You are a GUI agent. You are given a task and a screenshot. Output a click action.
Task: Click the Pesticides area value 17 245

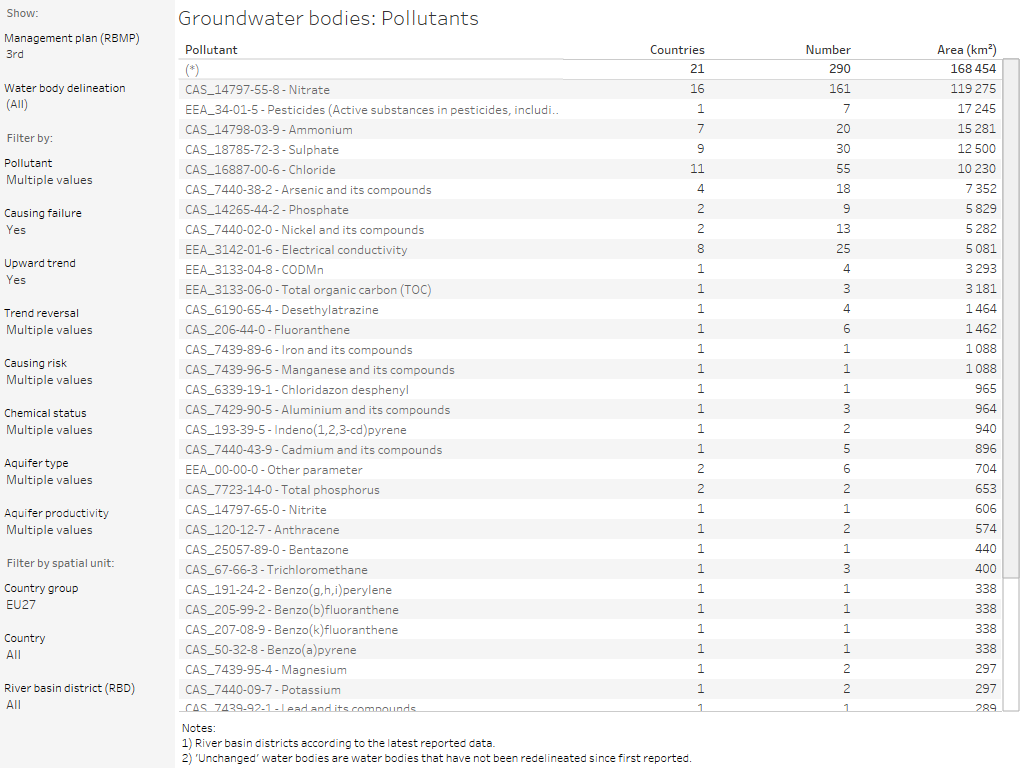976,109
